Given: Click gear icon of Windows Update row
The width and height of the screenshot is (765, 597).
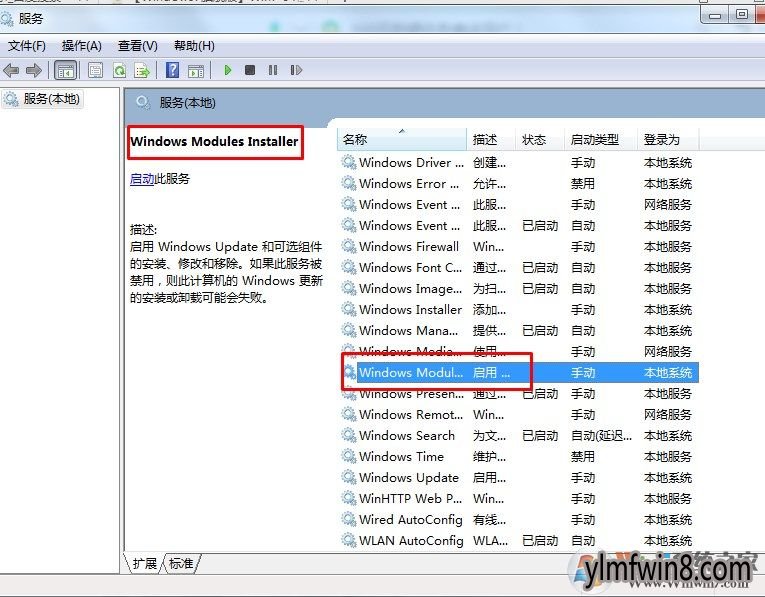Looking at the screenshot, I should coord(349,477).
